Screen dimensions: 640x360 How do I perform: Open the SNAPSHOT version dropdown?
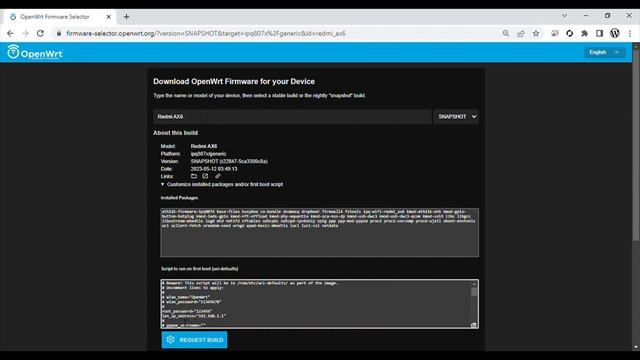456,117
